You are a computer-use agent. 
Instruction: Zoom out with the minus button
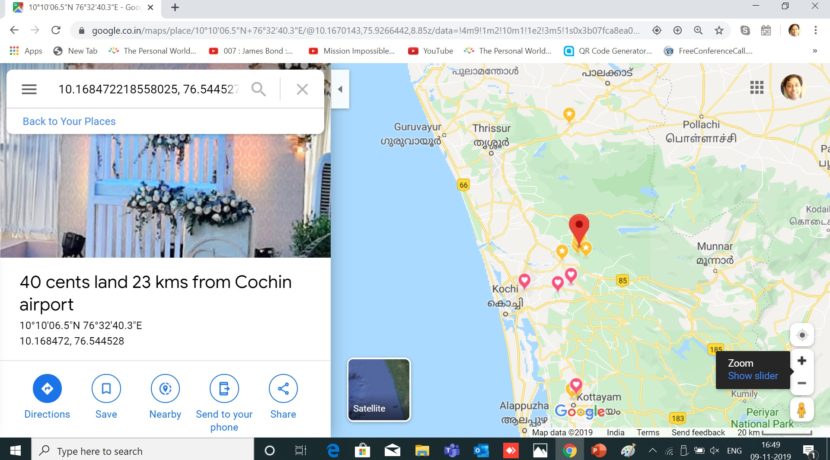pyautogui.click(x=801, y=383)
